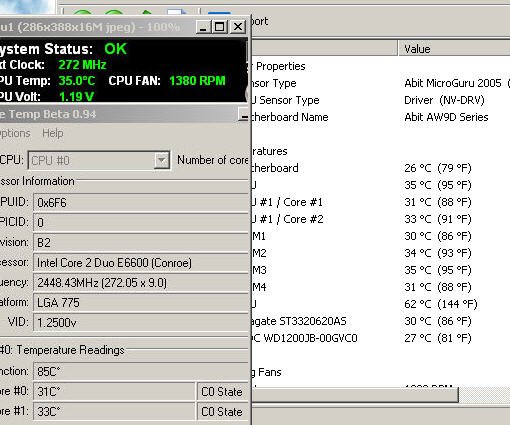Minimize the Core Temp Beta 0.94 window

point(244,115)
